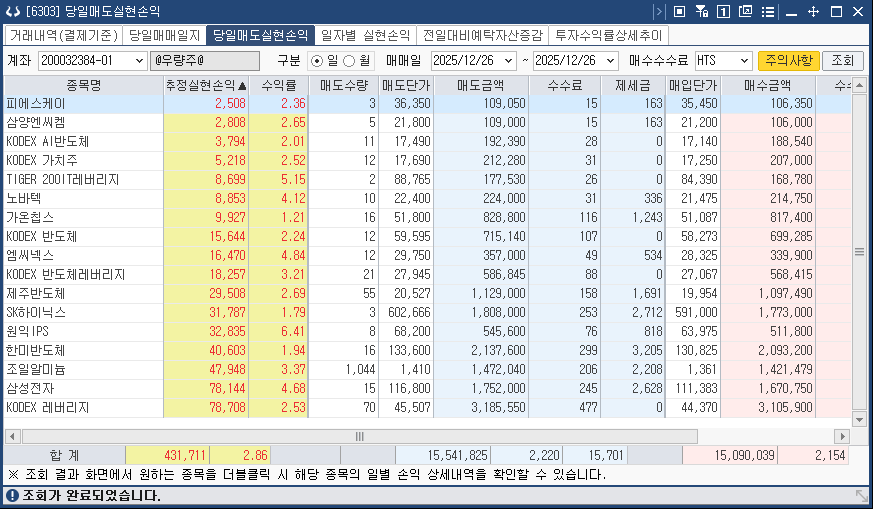Click the 조회 search button

point(842,60)
